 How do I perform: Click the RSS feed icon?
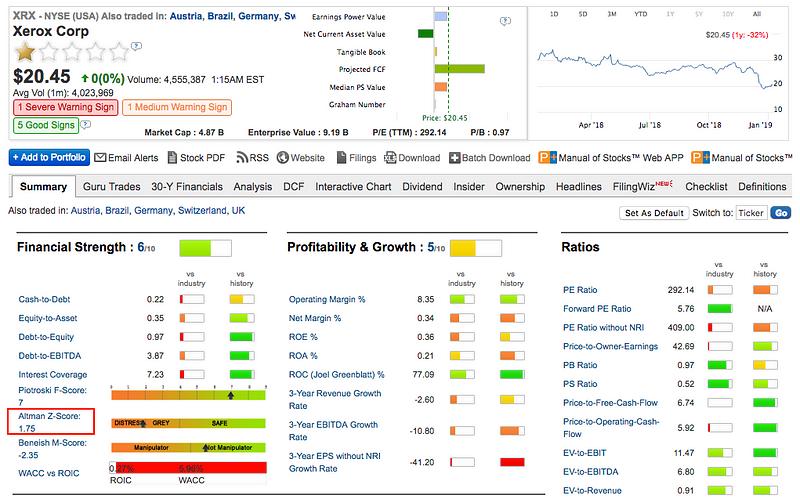(242, 158)
